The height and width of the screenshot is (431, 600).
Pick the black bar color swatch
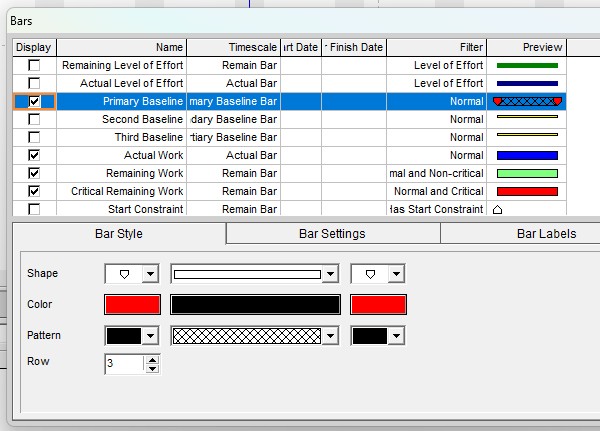click(x=255, y=305)
